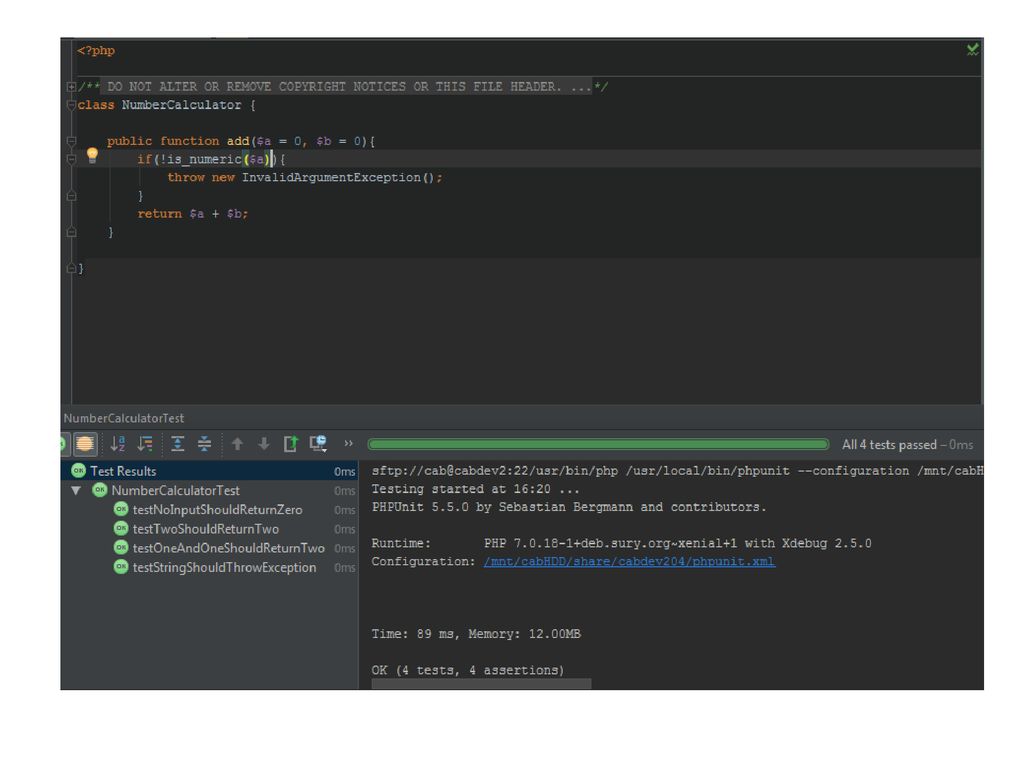This screenshot has width=1024, height=768.
Task: Click OK status icon of testNoInputShouldReturnZero
Action: 121,509
